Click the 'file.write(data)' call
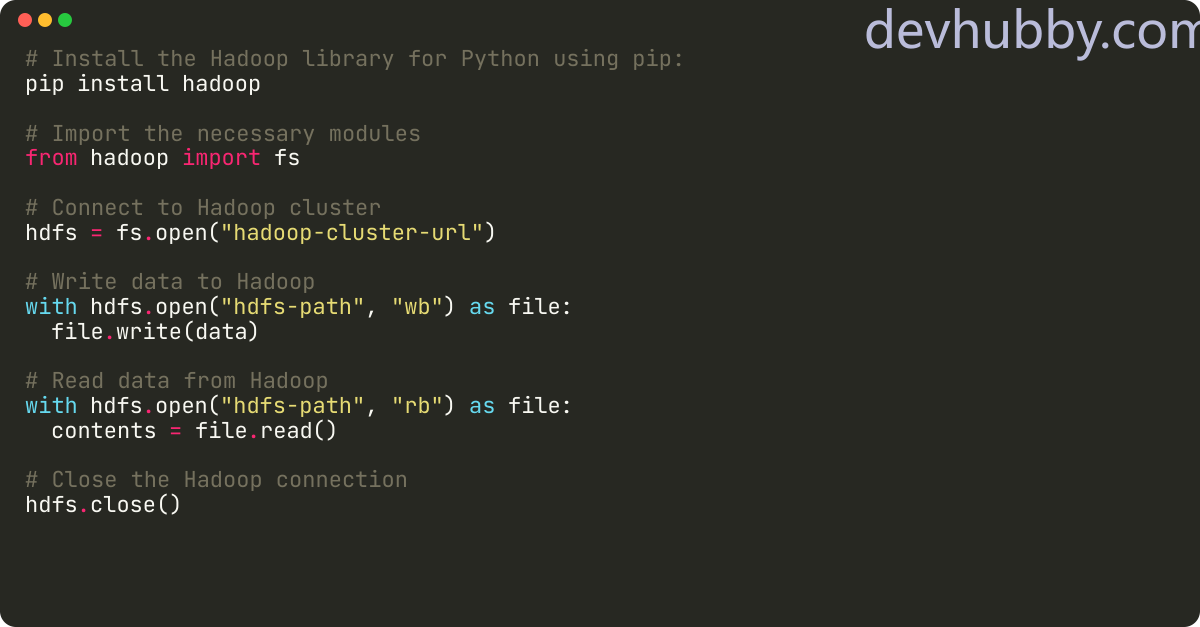Image resolution: width=1200 pixels, height=627 pixels. pyautogui.click(x=153, y=331)
